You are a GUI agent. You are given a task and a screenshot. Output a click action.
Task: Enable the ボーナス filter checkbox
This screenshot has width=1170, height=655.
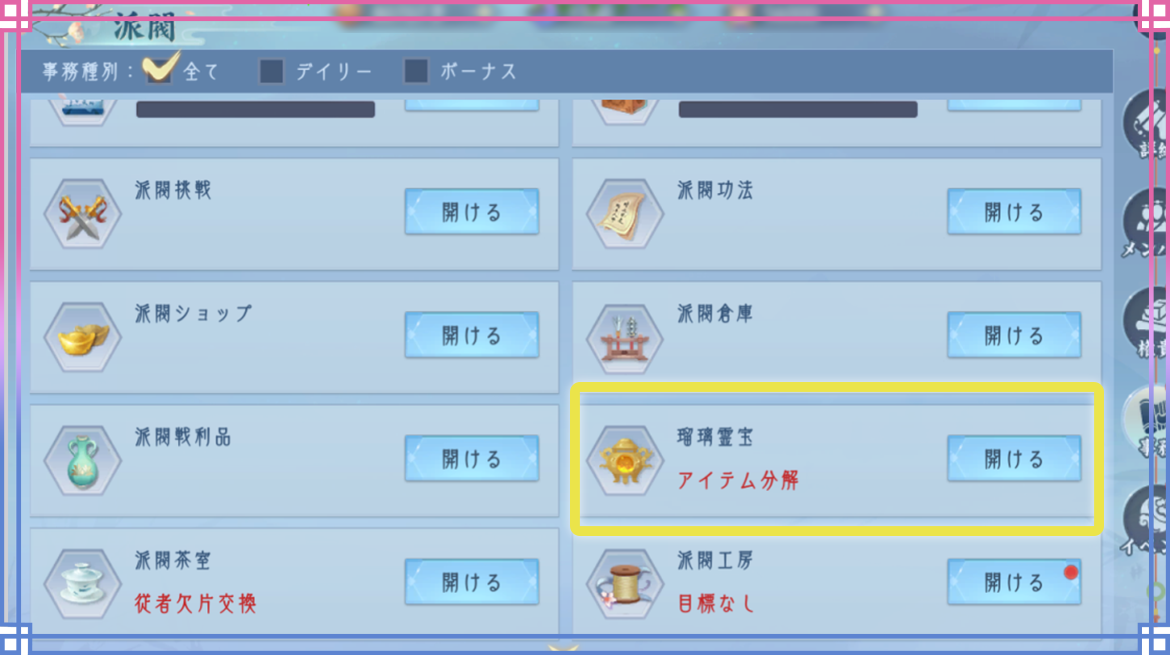(x=416, y=72)
